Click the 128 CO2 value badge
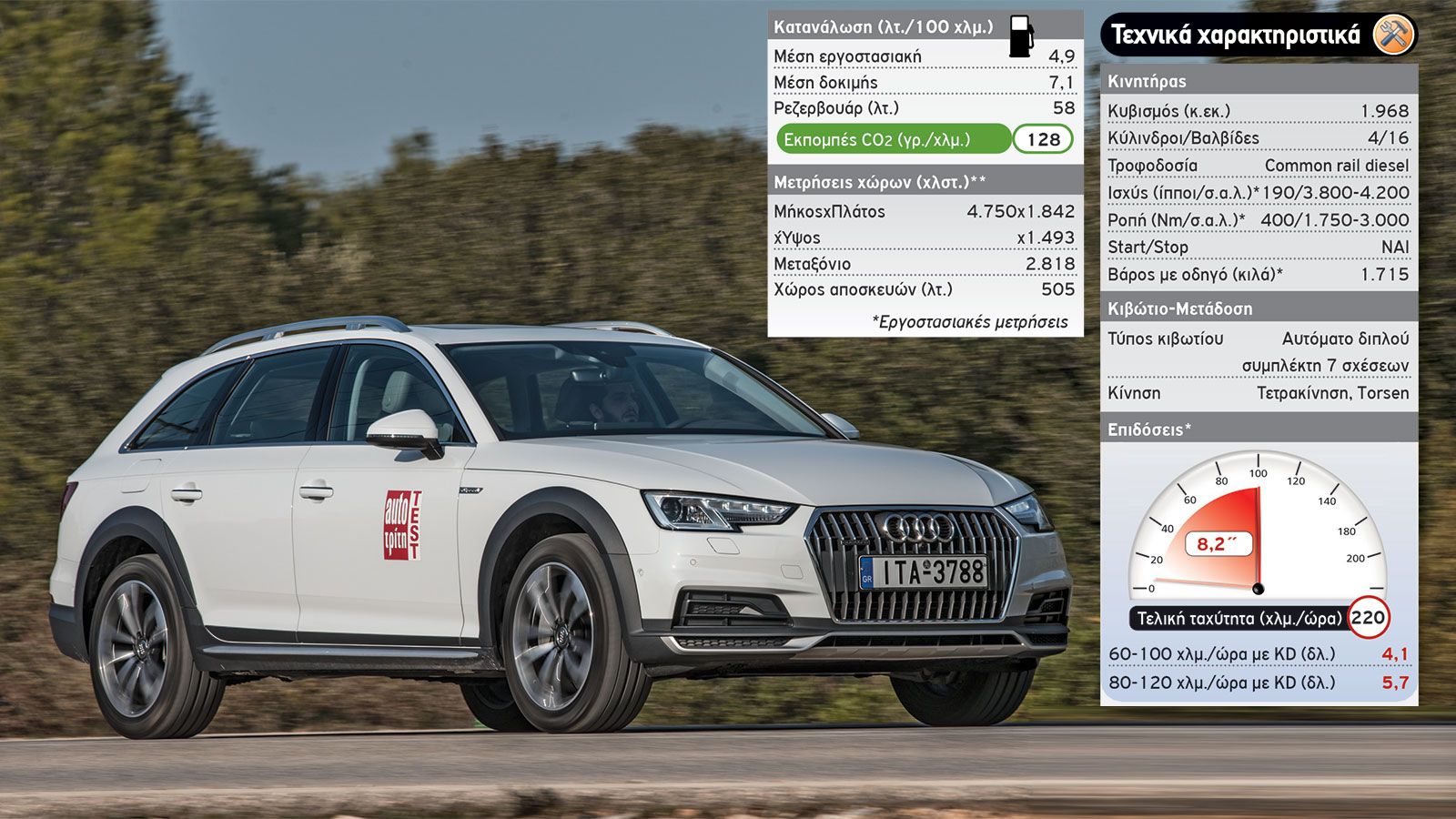Screen dimensions: 1456x819 click(1044, 139)
